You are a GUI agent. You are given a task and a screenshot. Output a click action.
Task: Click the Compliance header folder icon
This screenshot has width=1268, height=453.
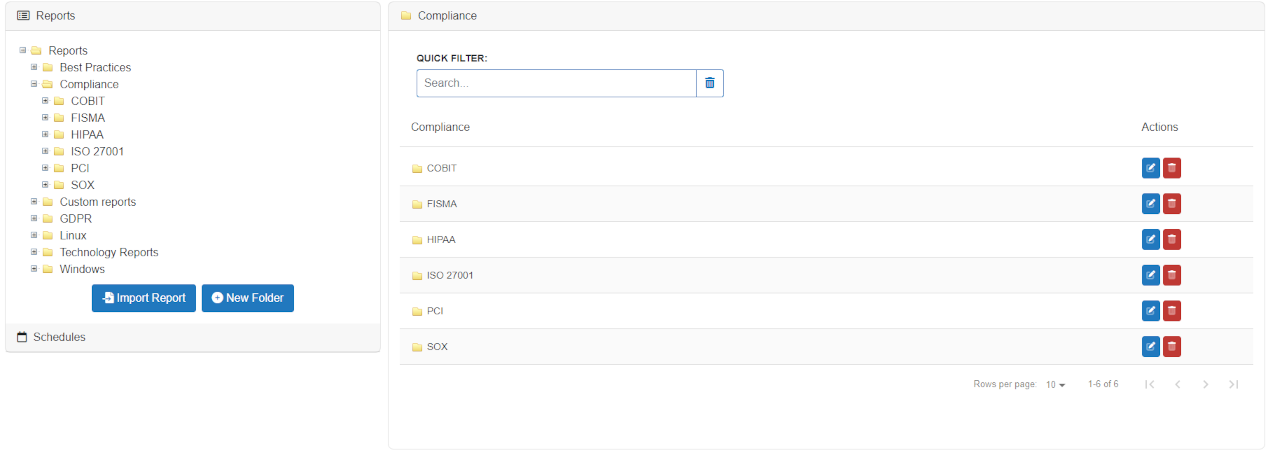406,16
